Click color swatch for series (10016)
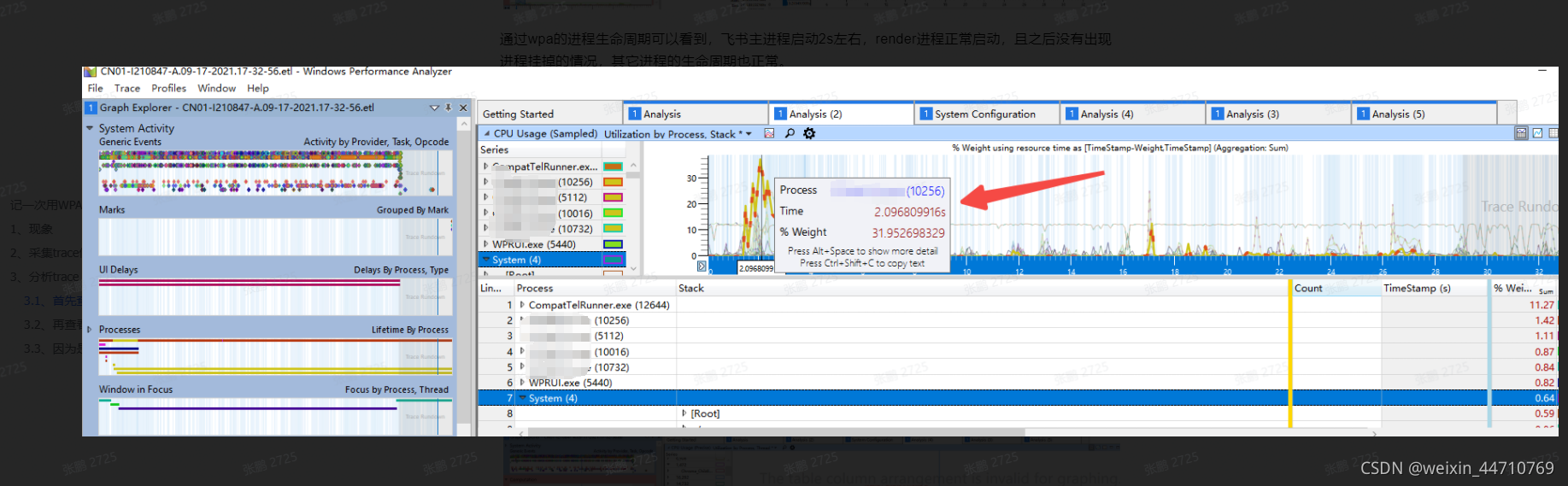The image size is (1568, 486). tap(613, 213)
